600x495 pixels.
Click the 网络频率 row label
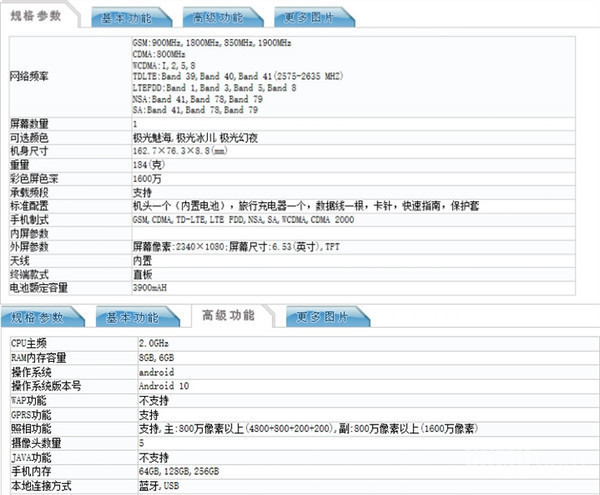click(29, 76)
